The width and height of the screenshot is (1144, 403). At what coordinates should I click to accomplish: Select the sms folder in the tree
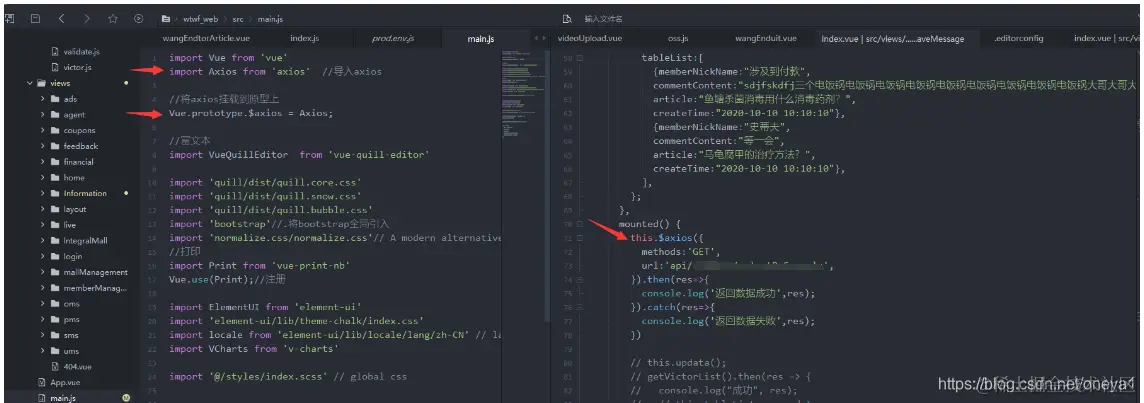71,335
